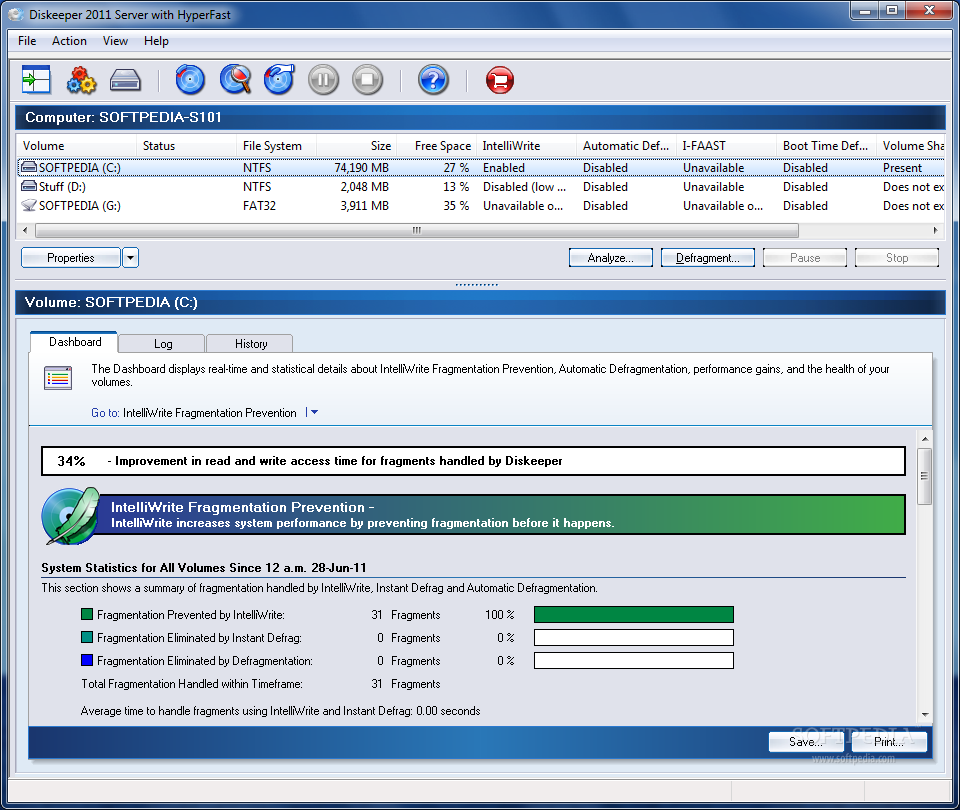Click the 'FAT32' file system cell
Image resolution: width=960 pixels, height=810 pixels.
pyautogui.click(x=259, y=206)
